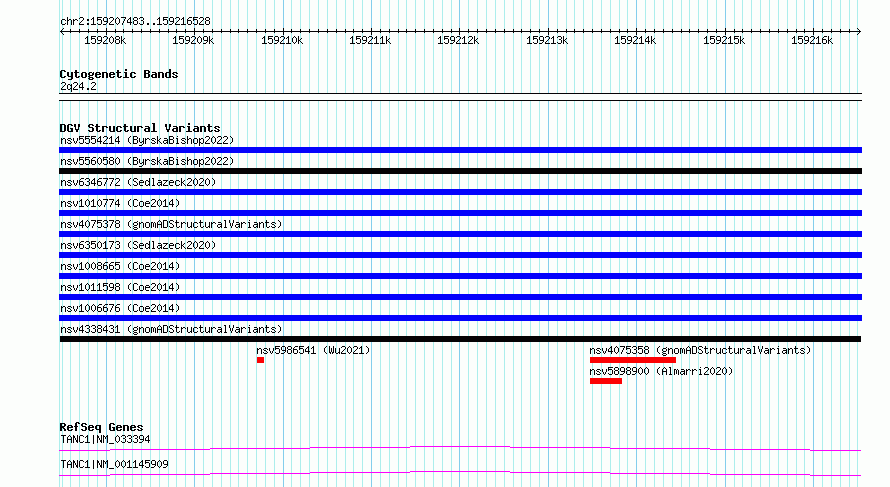The height and width of the screenshot is (487, 890).
Task: Click the nsv5554214 (ByrskaBishop2022) variant label
Action: [x=147, y=140]
